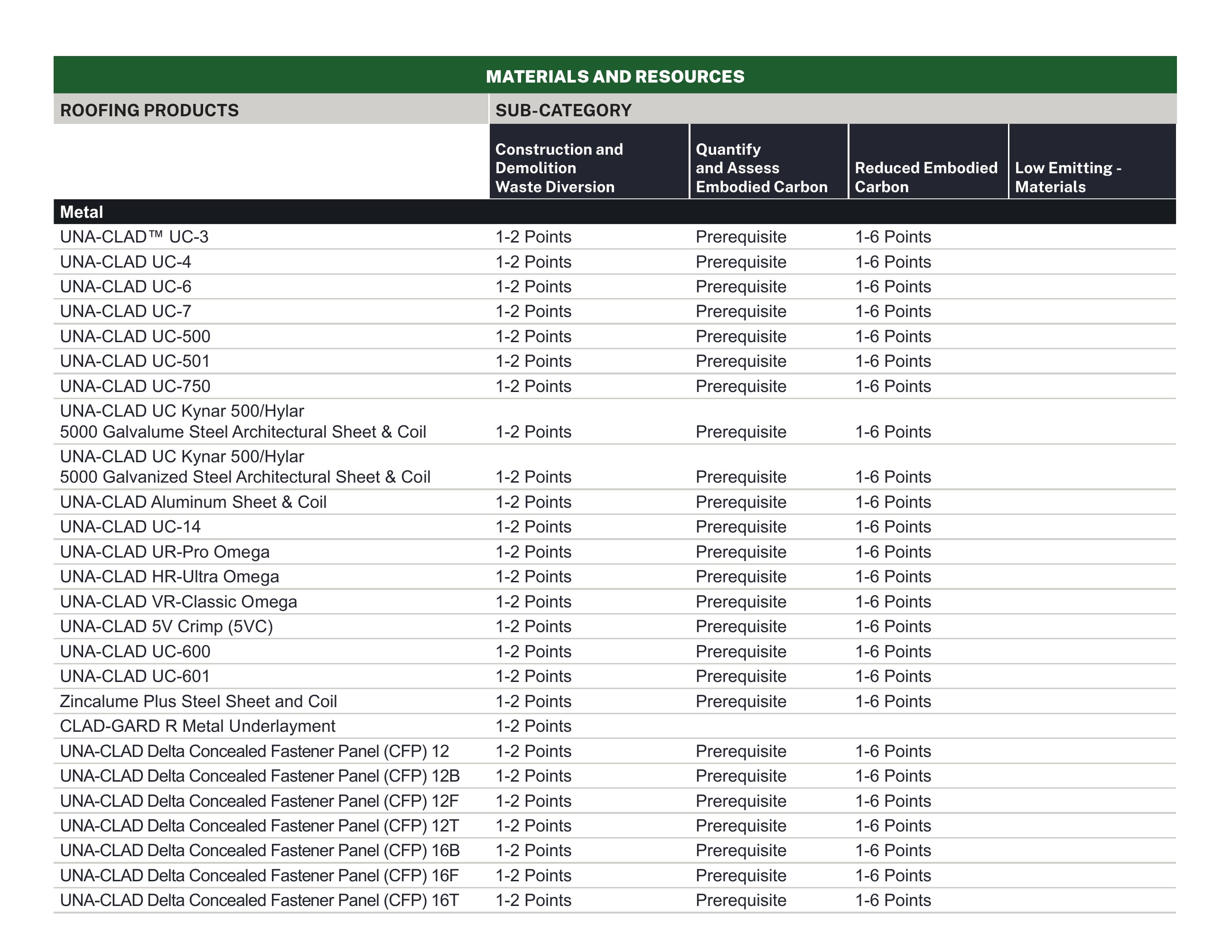Click the MATERIALS AND RESOURCES title

[615, 76]
